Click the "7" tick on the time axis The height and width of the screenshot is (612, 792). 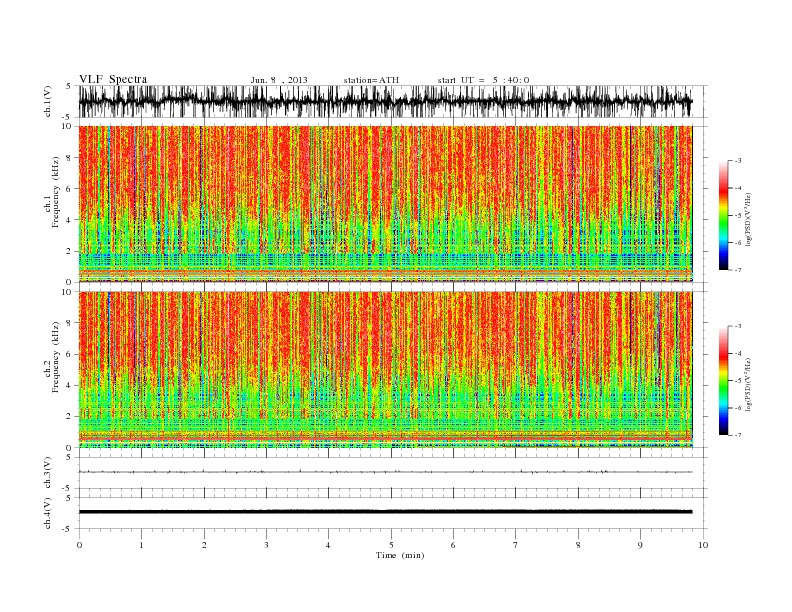point(516,545)
